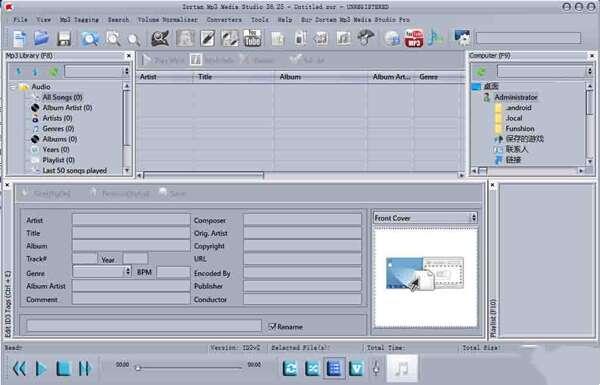Open the Genre combo box
The height and width of the screenshot is (385, 600).
tap(127, 272)
